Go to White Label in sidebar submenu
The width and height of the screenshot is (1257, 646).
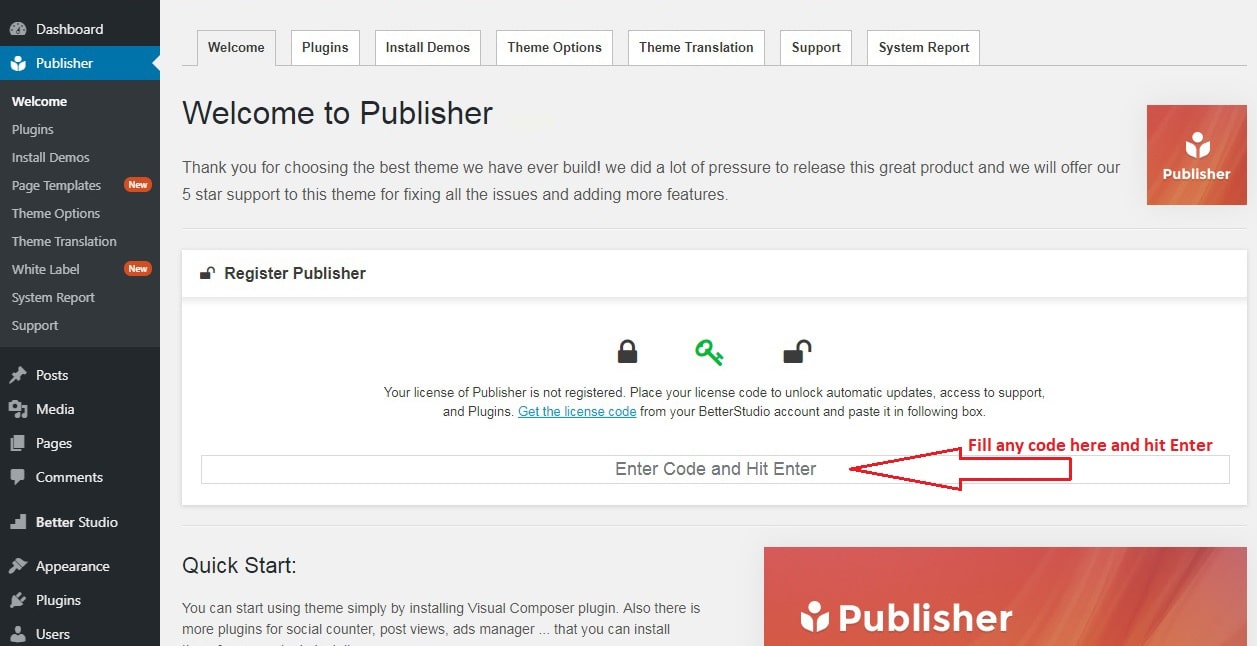coord(46,269)
